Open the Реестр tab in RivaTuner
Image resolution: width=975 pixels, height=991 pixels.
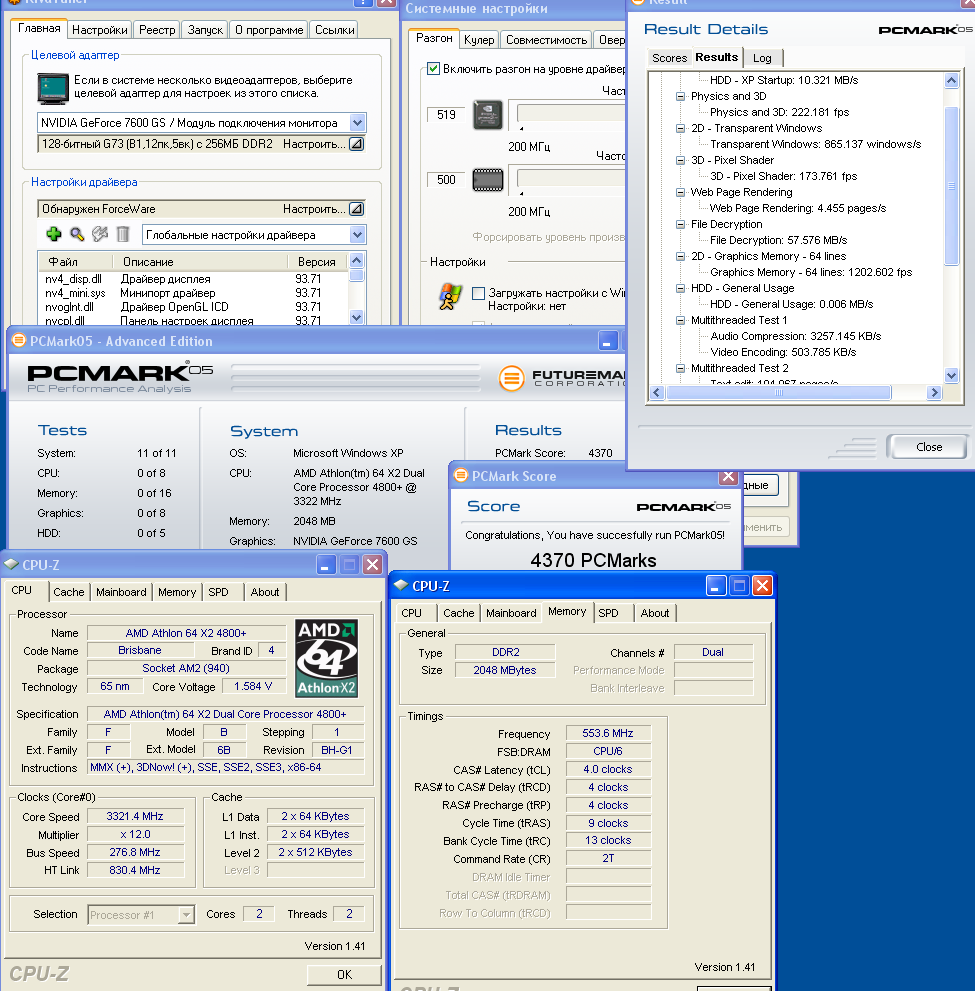157,30
